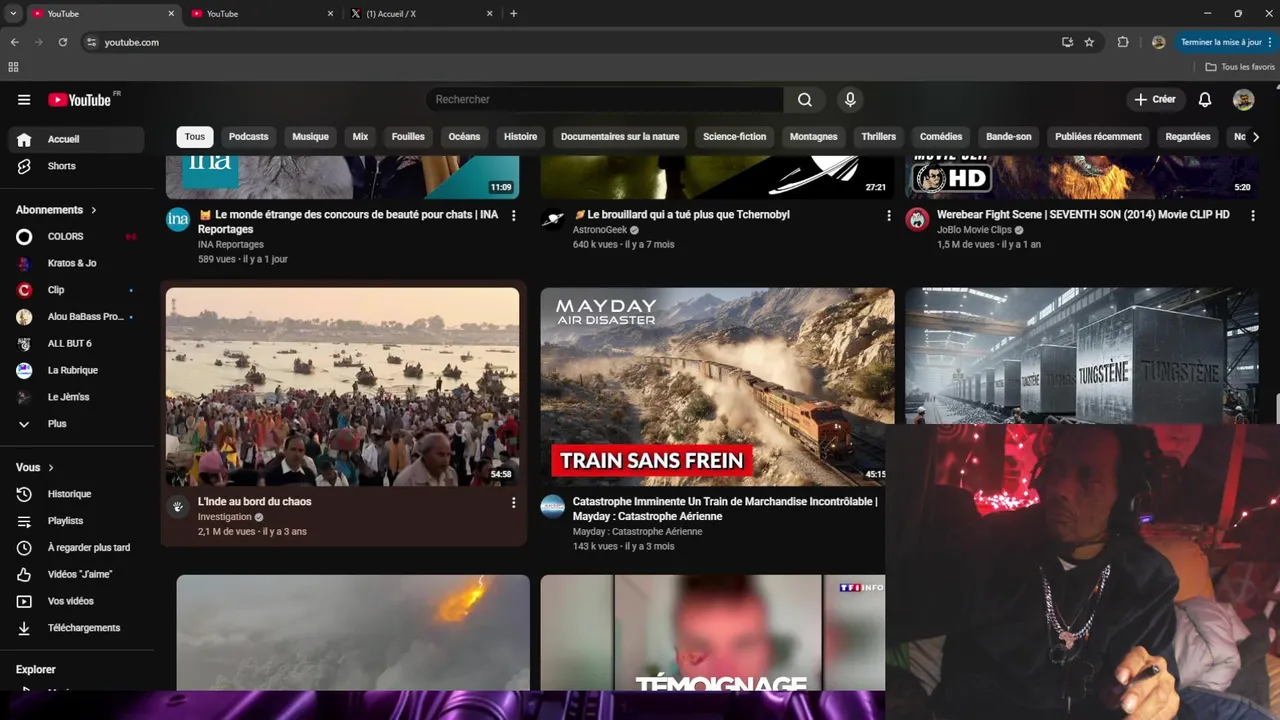The image size is (1280, 720).
Task: Open Clip channel subscription
Action: coord(77,290)
